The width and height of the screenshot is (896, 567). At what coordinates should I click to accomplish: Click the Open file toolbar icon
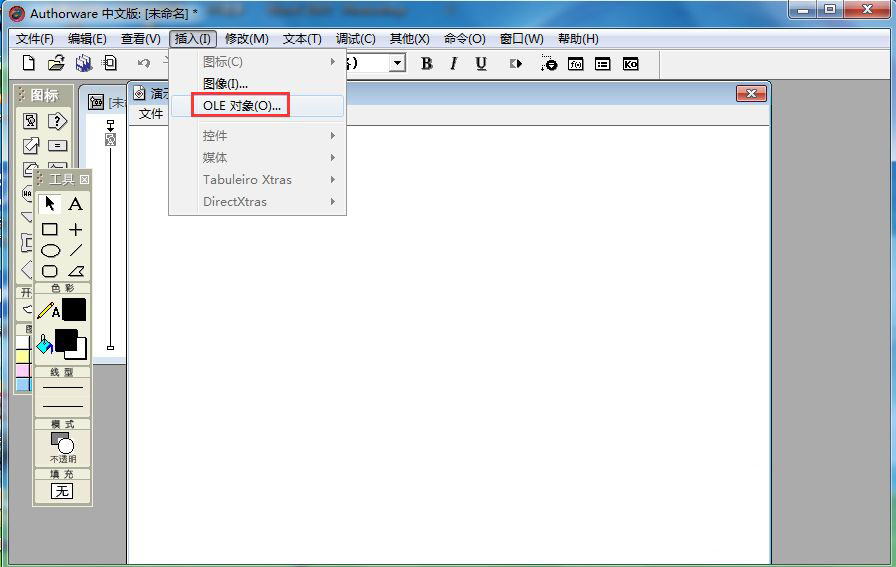[56, 63]
